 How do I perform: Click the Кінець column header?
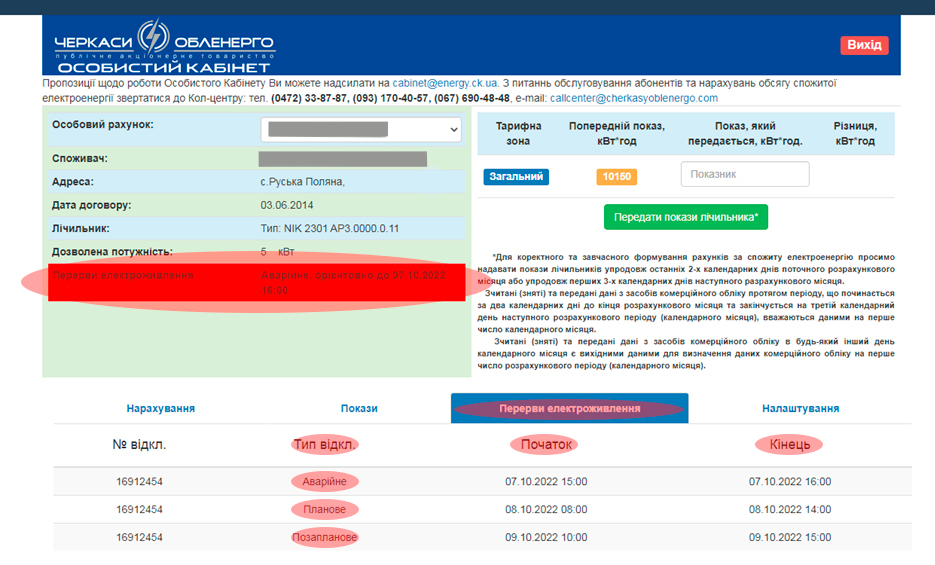tap(790, 444)
